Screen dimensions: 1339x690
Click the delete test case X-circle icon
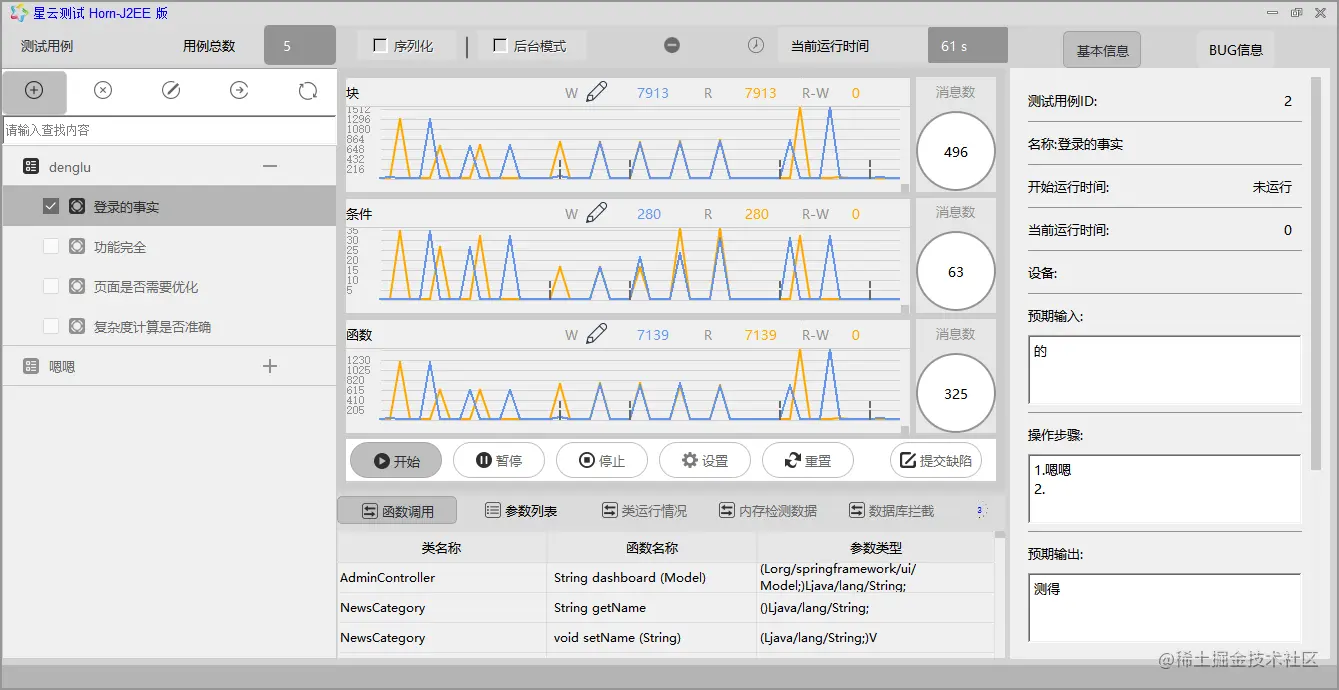(103, 91)
